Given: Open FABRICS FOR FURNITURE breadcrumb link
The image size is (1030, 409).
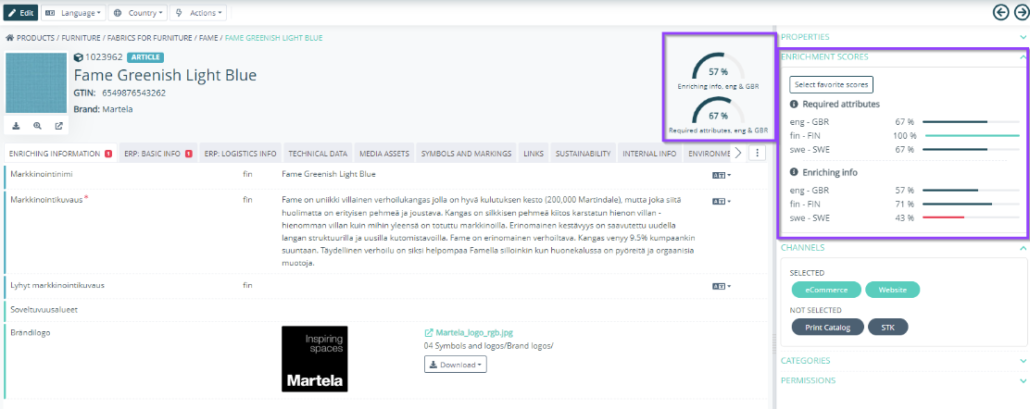Looking at the screenshot, I should pos(149,38).
